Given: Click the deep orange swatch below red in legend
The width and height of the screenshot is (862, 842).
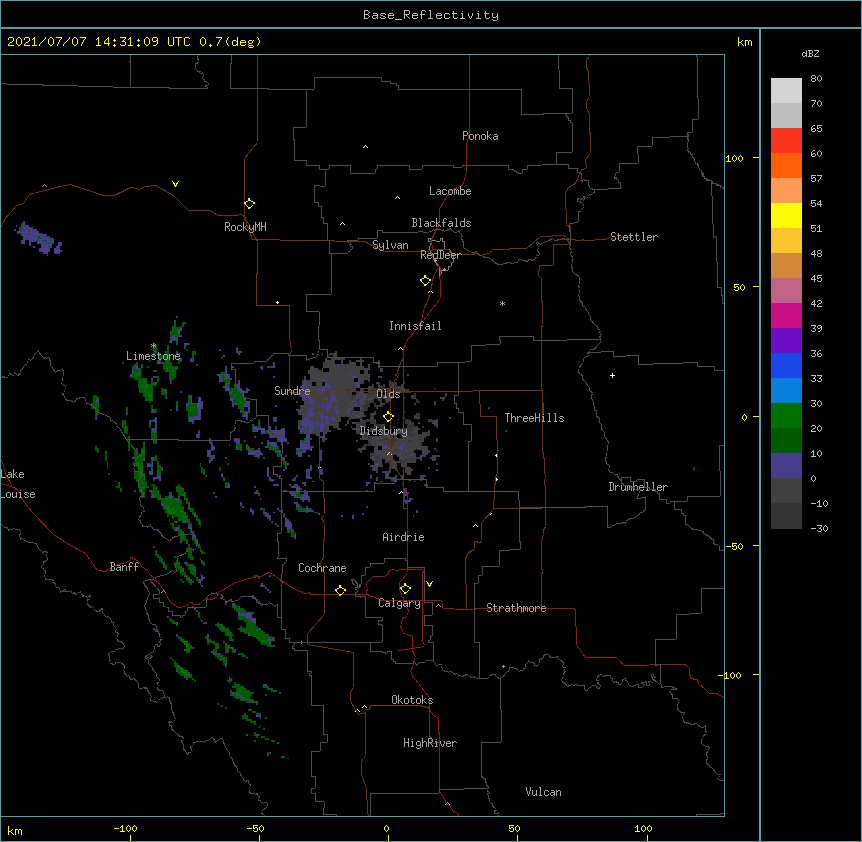Looking at the screenshot, I should click(x=786, y=165).
